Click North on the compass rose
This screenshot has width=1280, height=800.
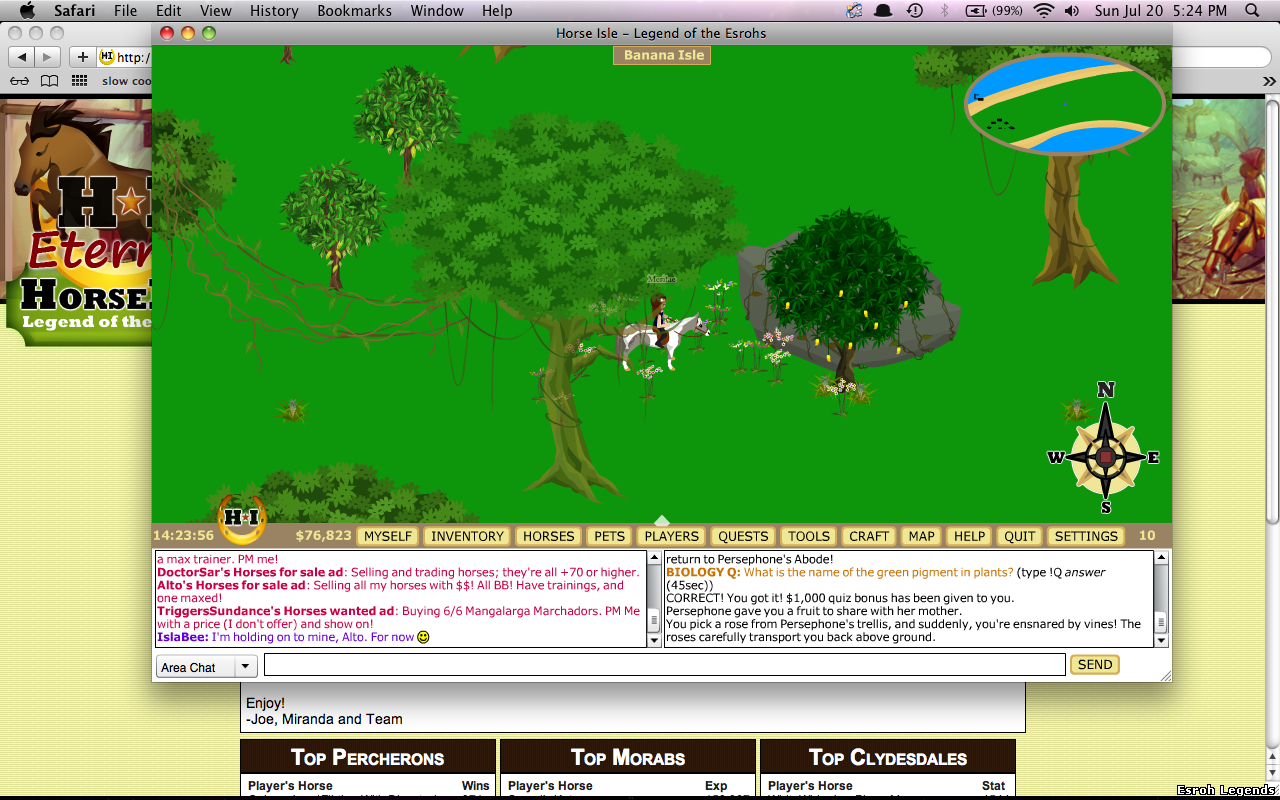click(x=1106, y=391)
